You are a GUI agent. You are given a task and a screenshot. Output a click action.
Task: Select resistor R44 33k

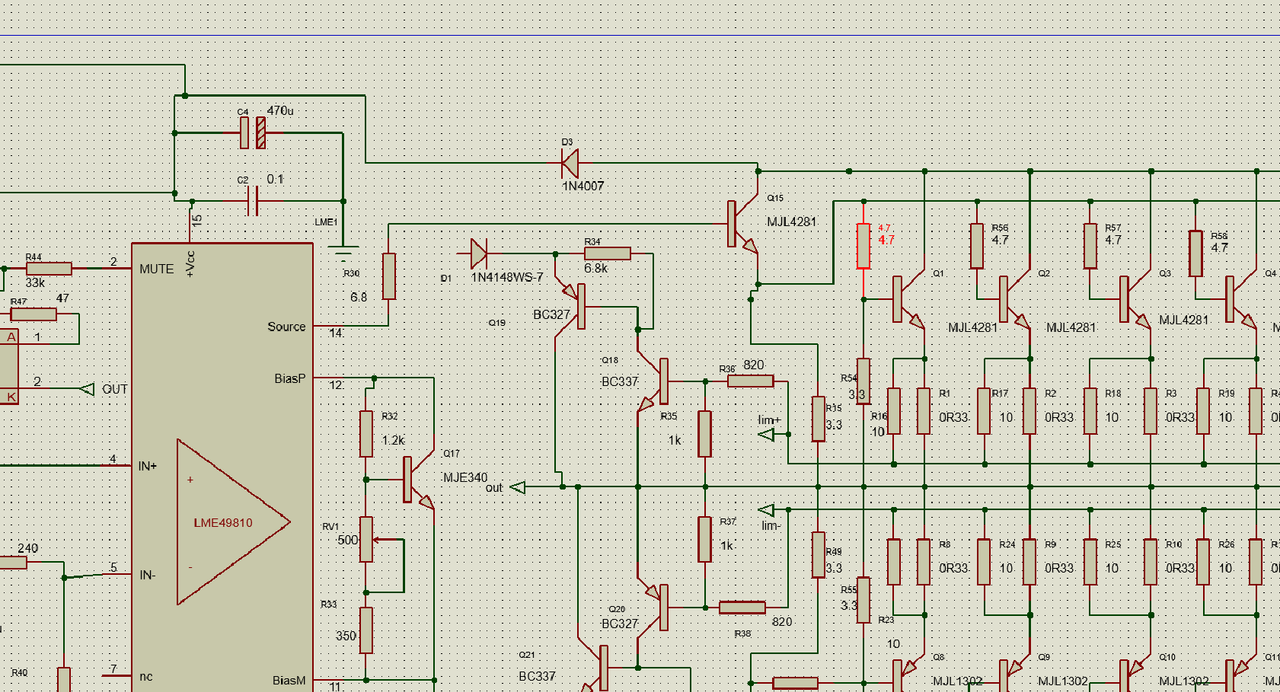click(x=48, y=268)
